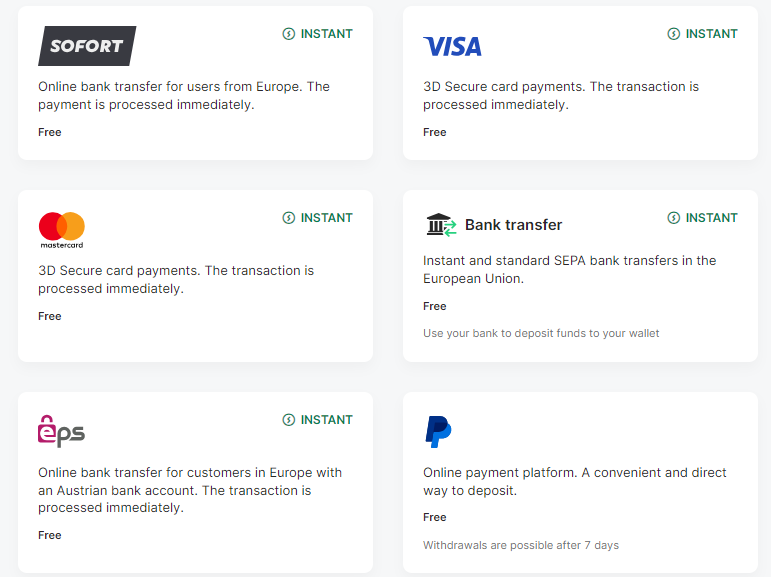Screen dimensions: 771x577
Task: Click the instant icon on SOFORT card
Action: point(289,34)
